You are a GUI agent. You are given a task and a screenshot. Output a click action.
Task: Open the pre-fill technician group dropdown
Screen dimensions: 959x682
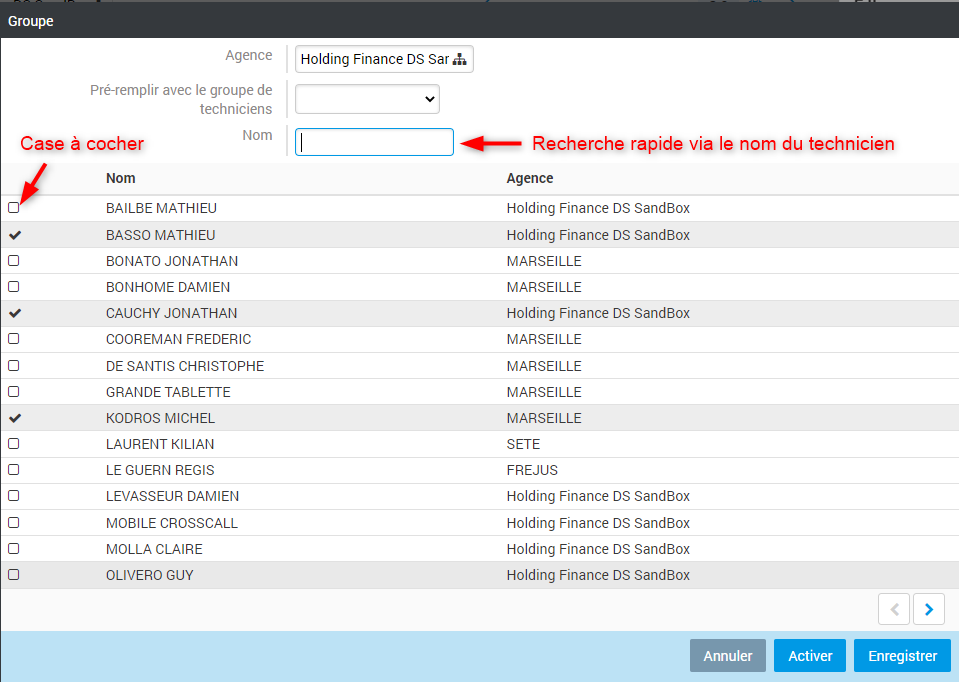[x=367, y=98]
